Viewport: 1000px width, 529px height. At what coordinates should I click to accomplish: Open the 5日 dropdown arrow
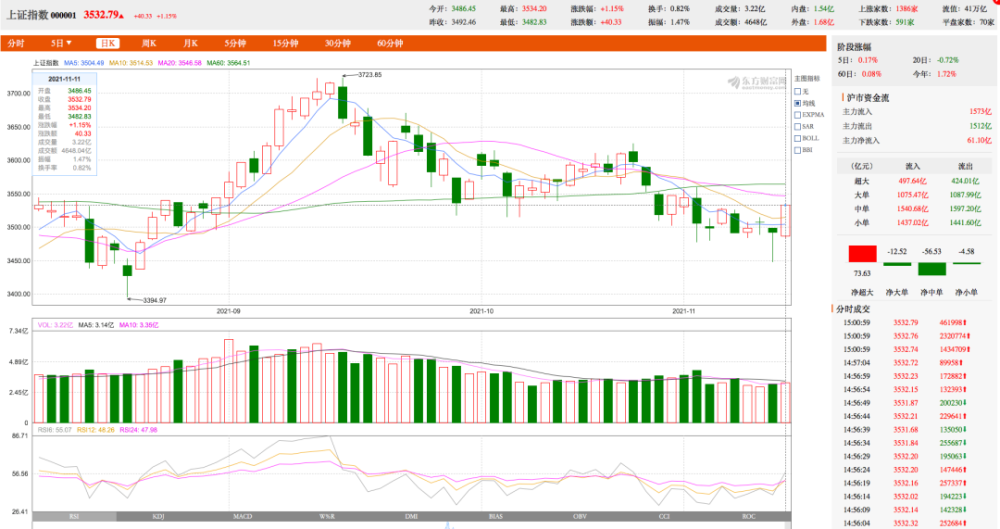point(69,43)
